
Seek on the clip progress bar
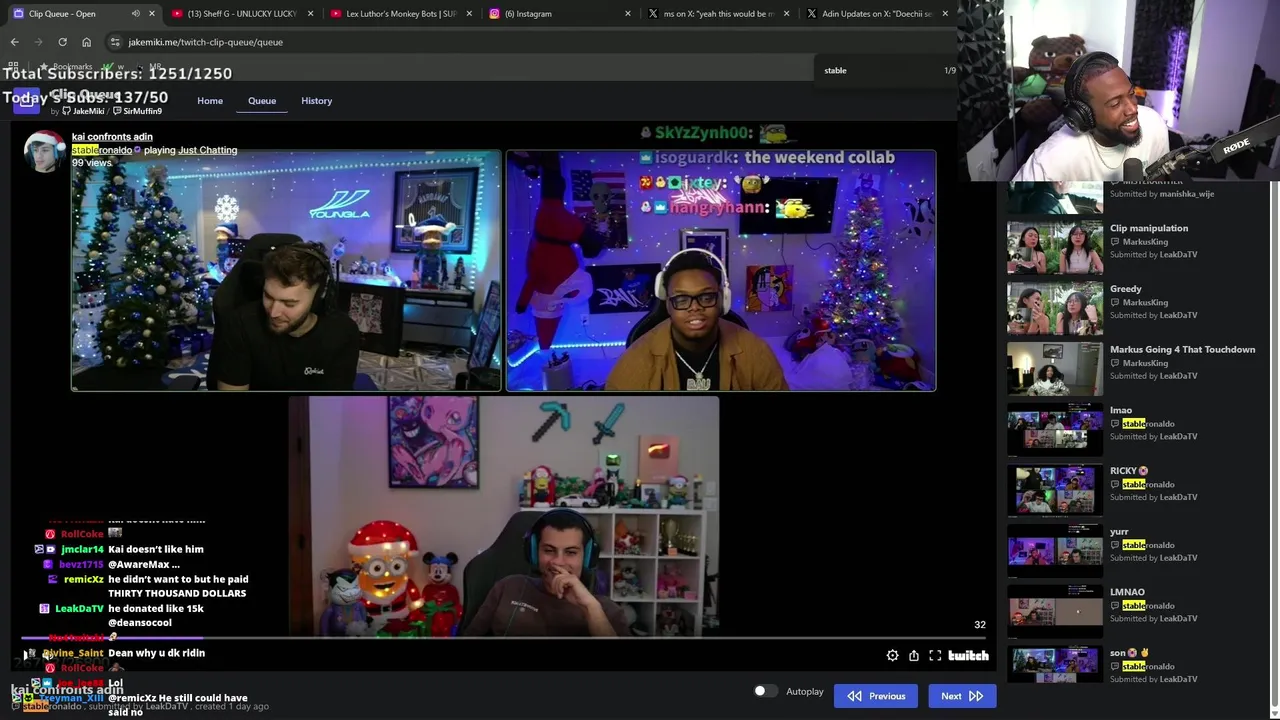(x=505, y=638)
